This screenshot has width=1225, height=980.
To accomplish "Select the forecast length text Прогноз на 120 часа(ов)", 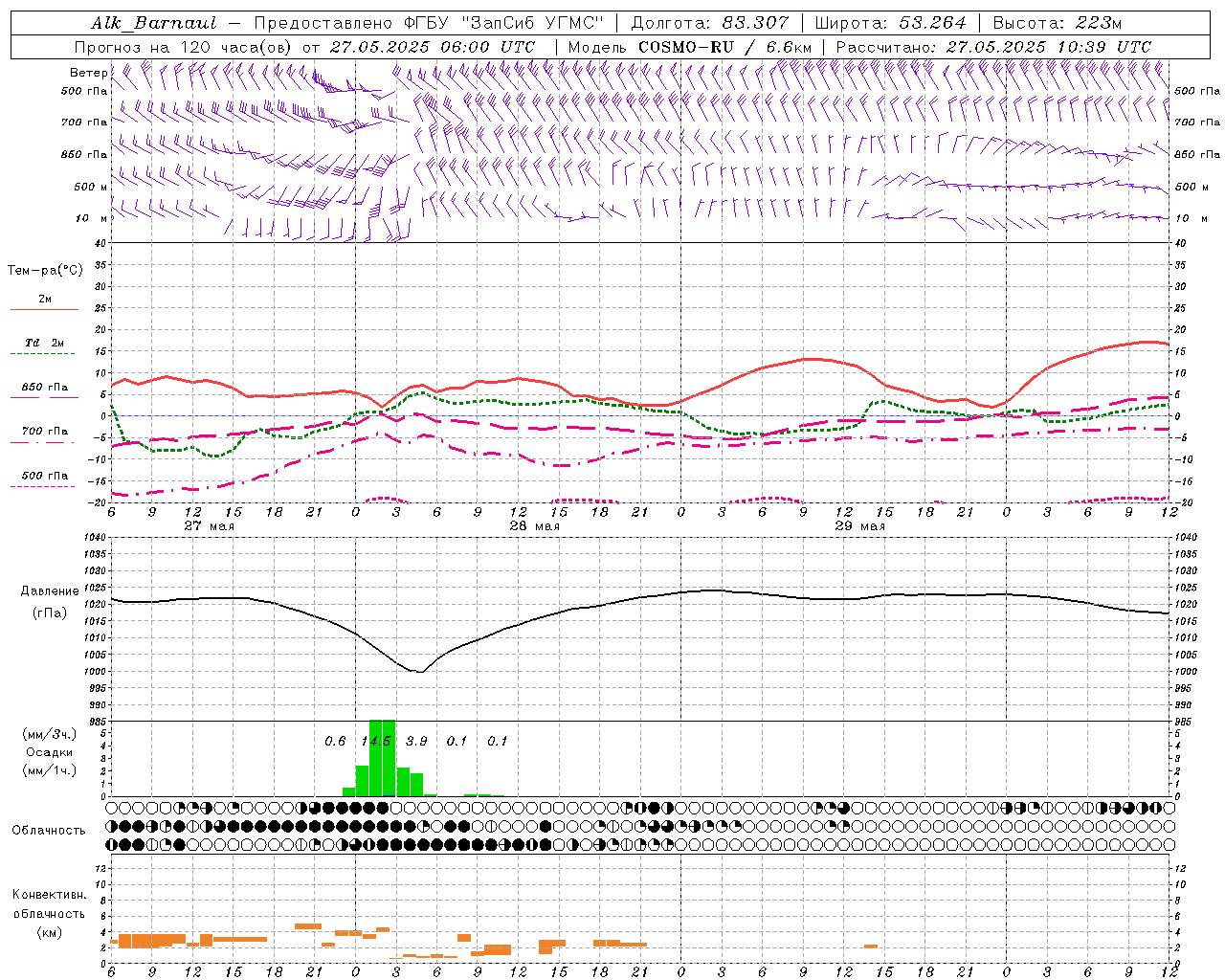I will pos(184,47).
